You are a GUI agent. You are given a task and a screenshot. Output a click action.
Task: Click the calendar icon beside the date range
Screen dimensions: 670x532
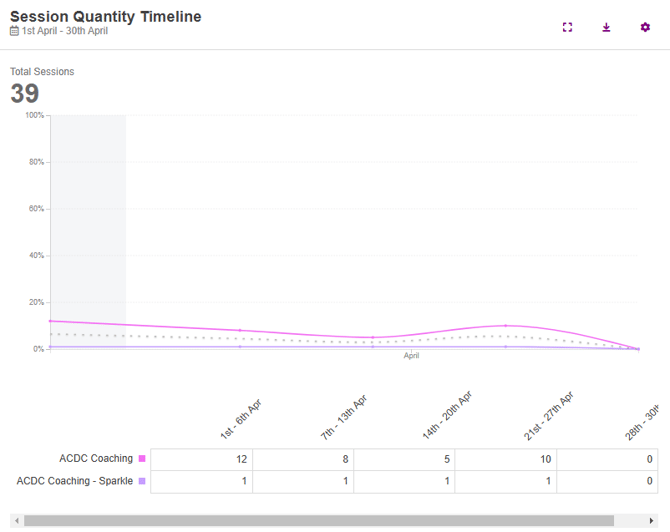point(14,32)
